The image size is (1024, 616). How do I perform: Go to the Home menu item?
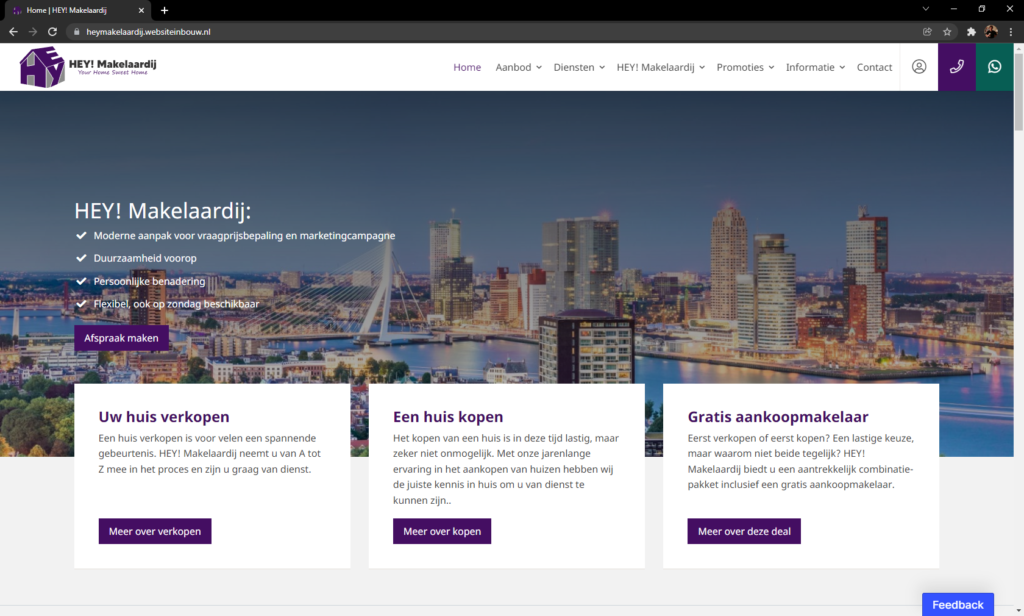467,67
